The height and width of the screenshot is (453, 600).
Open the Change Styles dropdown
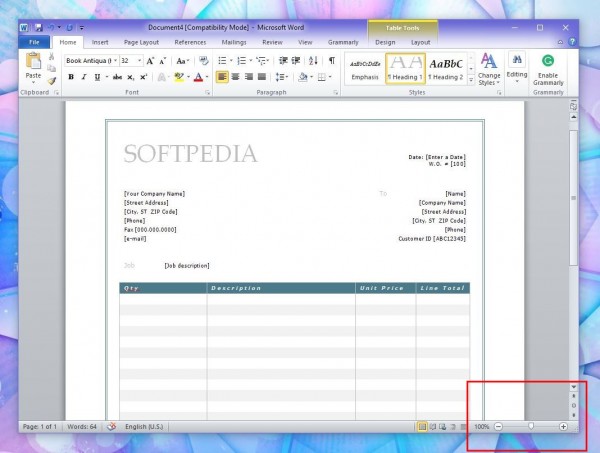click(489, 69)
